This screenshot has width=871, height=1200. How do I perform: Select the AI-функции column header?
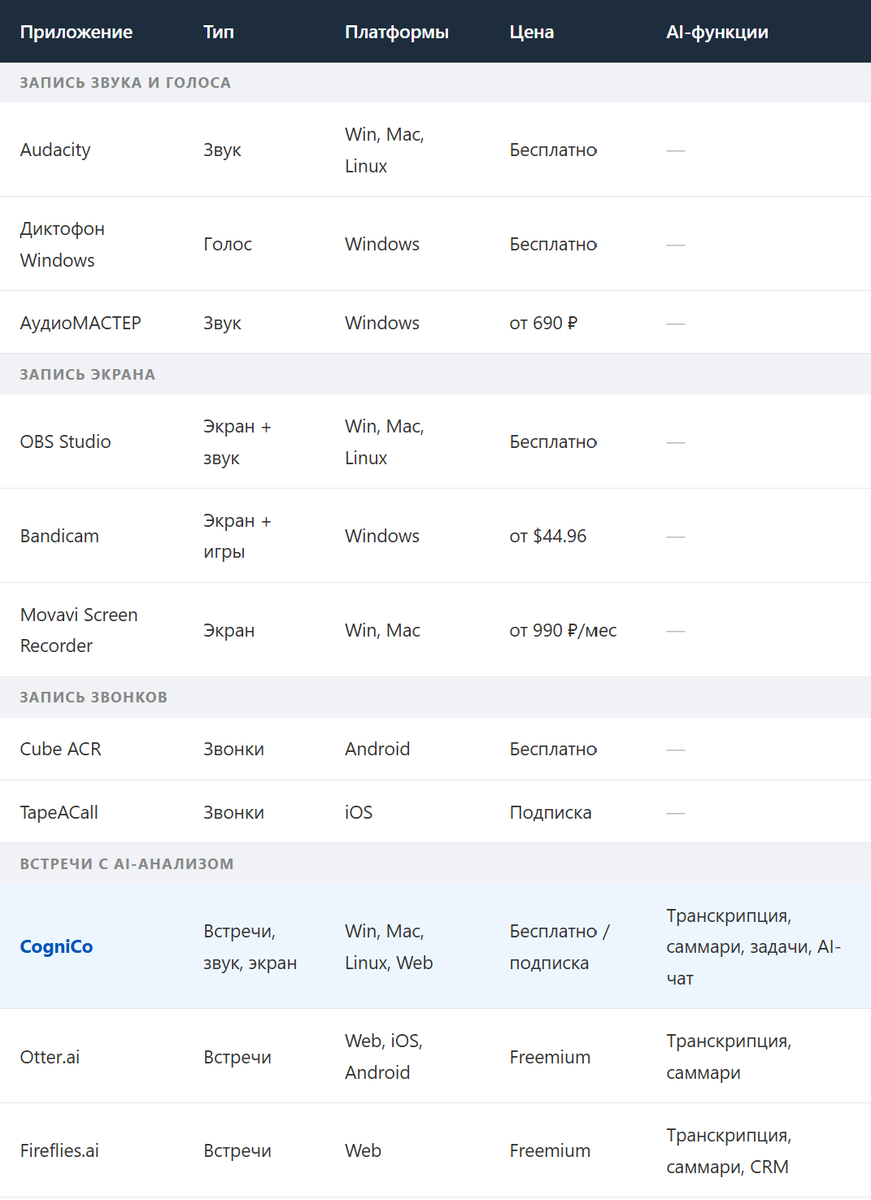click(x=717, y=32)
